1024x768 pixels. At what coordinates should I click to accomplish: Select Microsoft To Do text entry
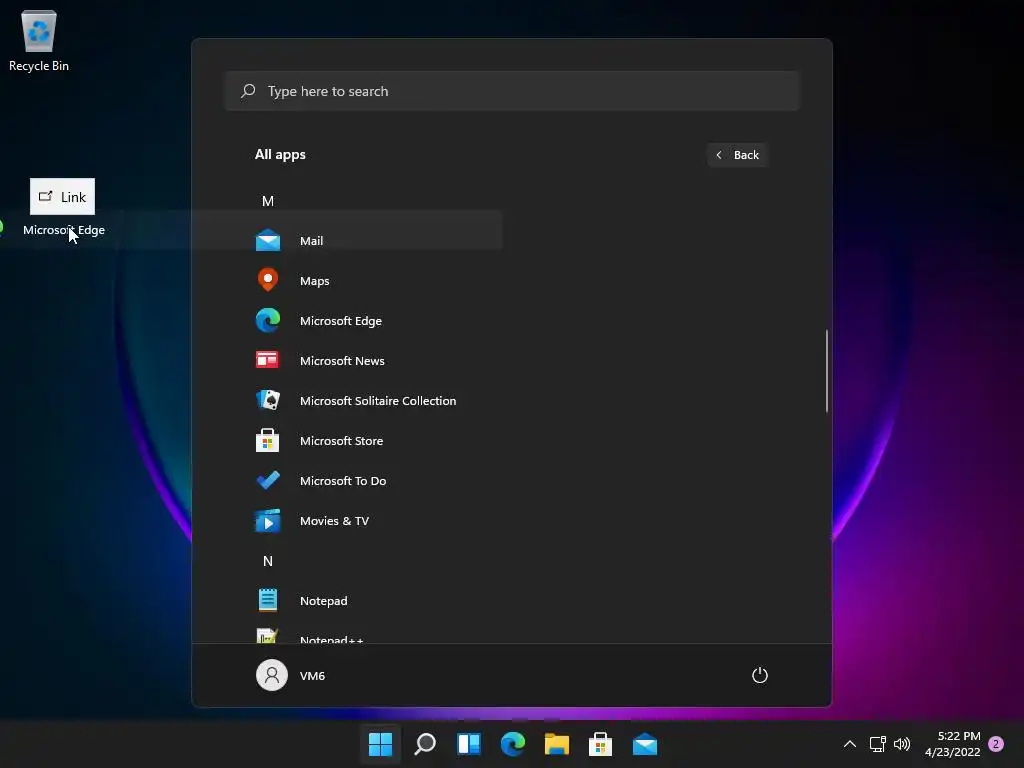pos(343,481)
